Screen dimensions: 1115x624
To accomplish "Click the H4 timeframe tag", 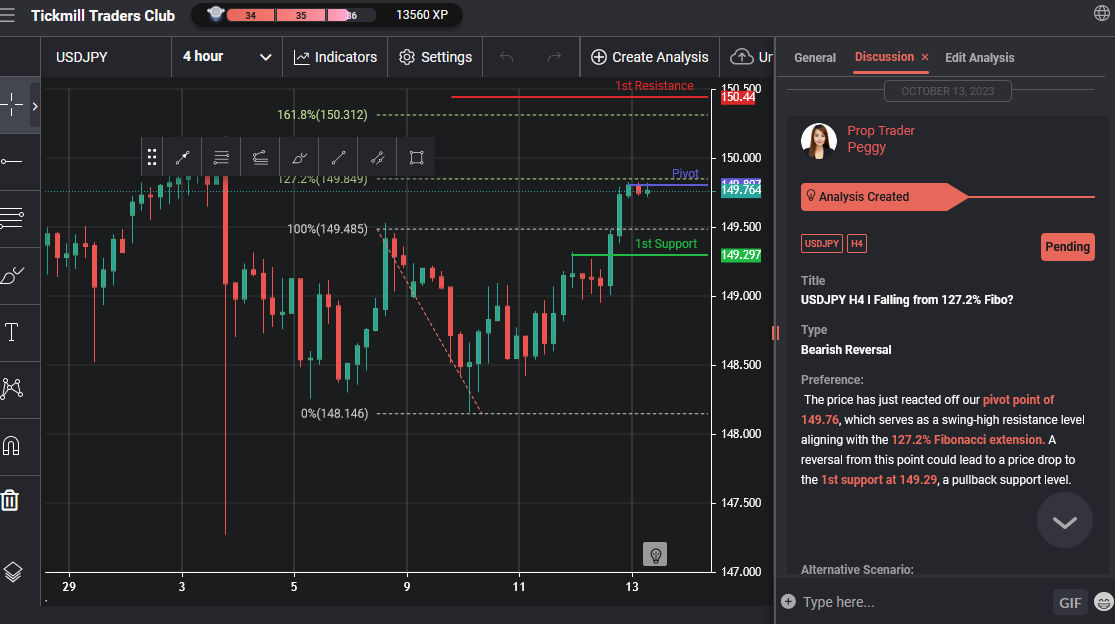I will [x=856, y=244].
